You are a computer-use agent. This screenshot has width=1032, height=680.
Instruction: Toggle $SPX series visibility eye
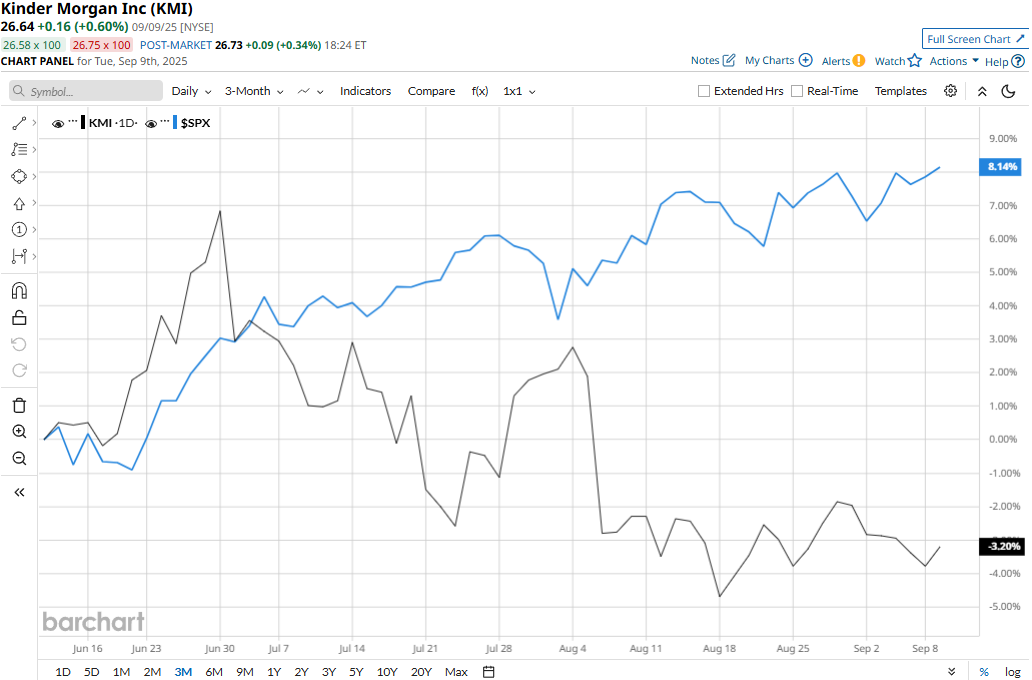coord(151,124)
